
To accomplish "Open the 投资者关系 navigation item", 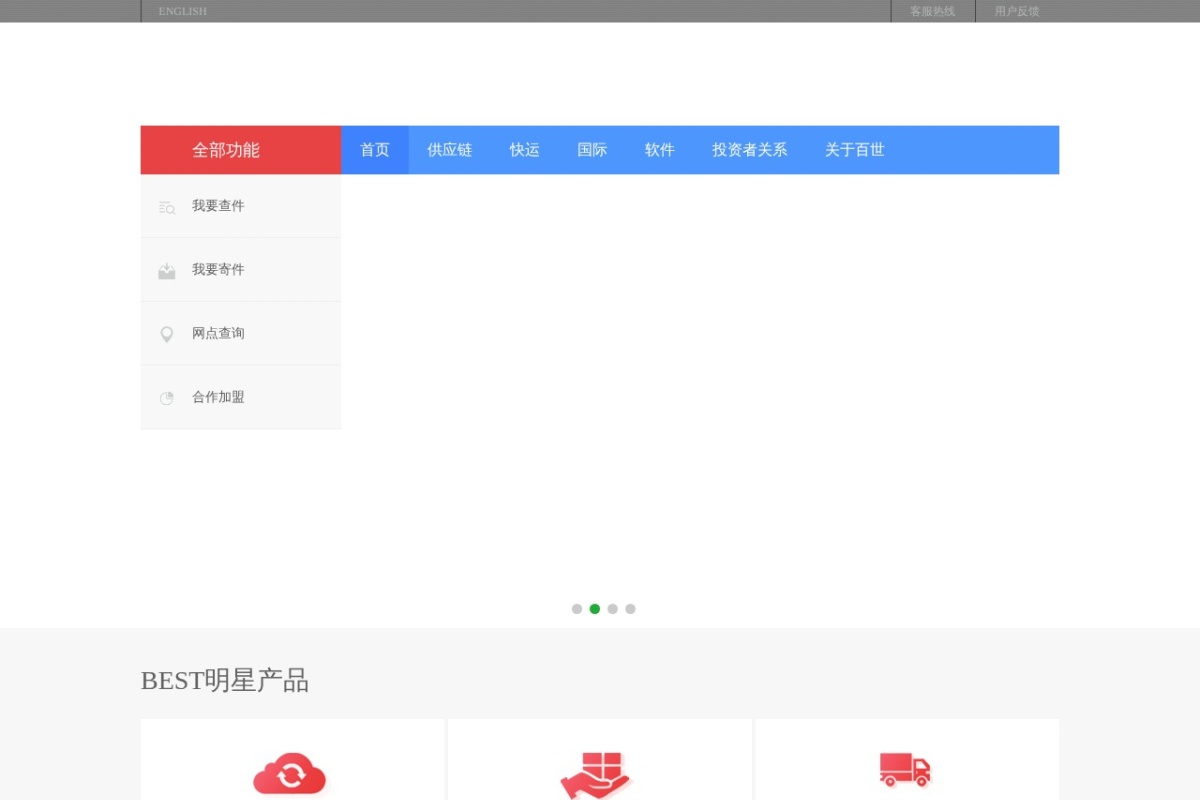I will pos(750,150).
